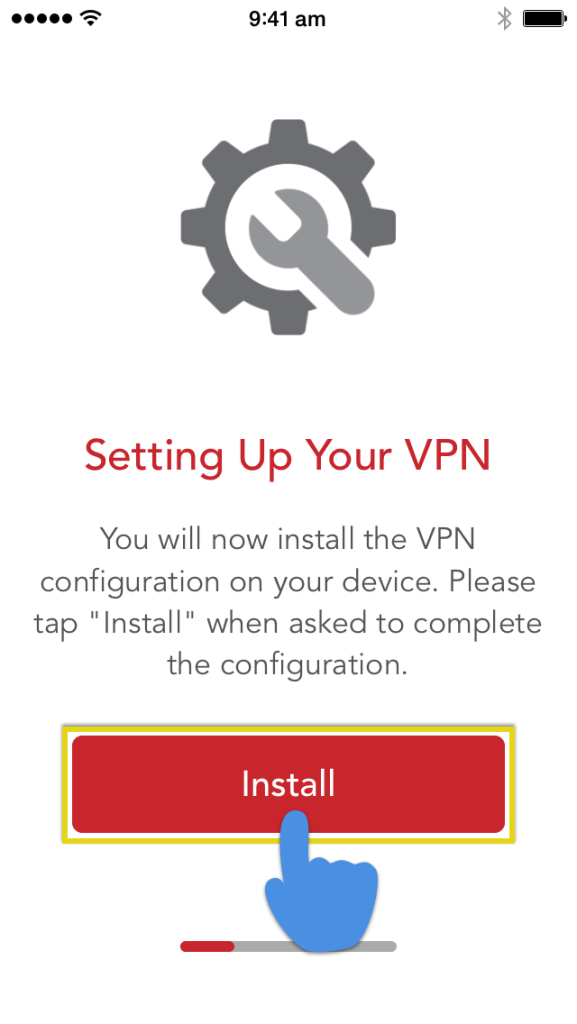Viewport: 577px width, 1024px height.
Task: Tap the red Install button
Action: pos(288,784)
